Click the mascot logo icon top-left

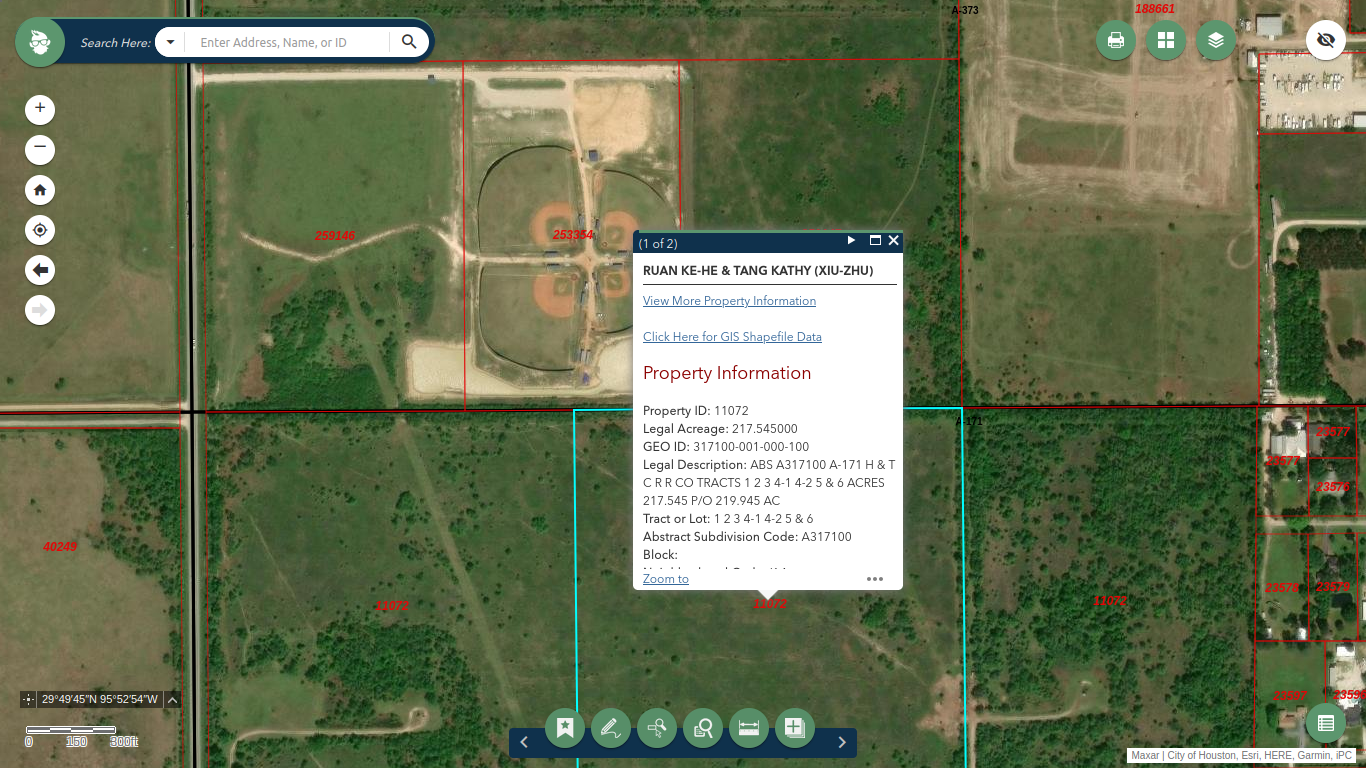tap(40, 42)
